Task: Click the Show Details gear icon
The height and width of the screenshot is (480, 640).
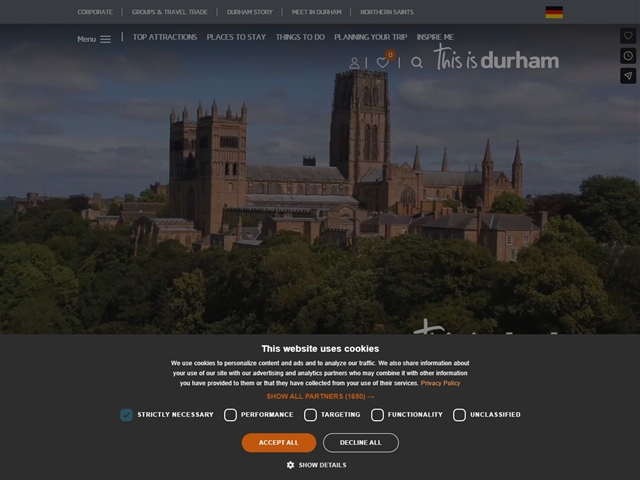Action: pyautogui.click(x=290, y=465)
